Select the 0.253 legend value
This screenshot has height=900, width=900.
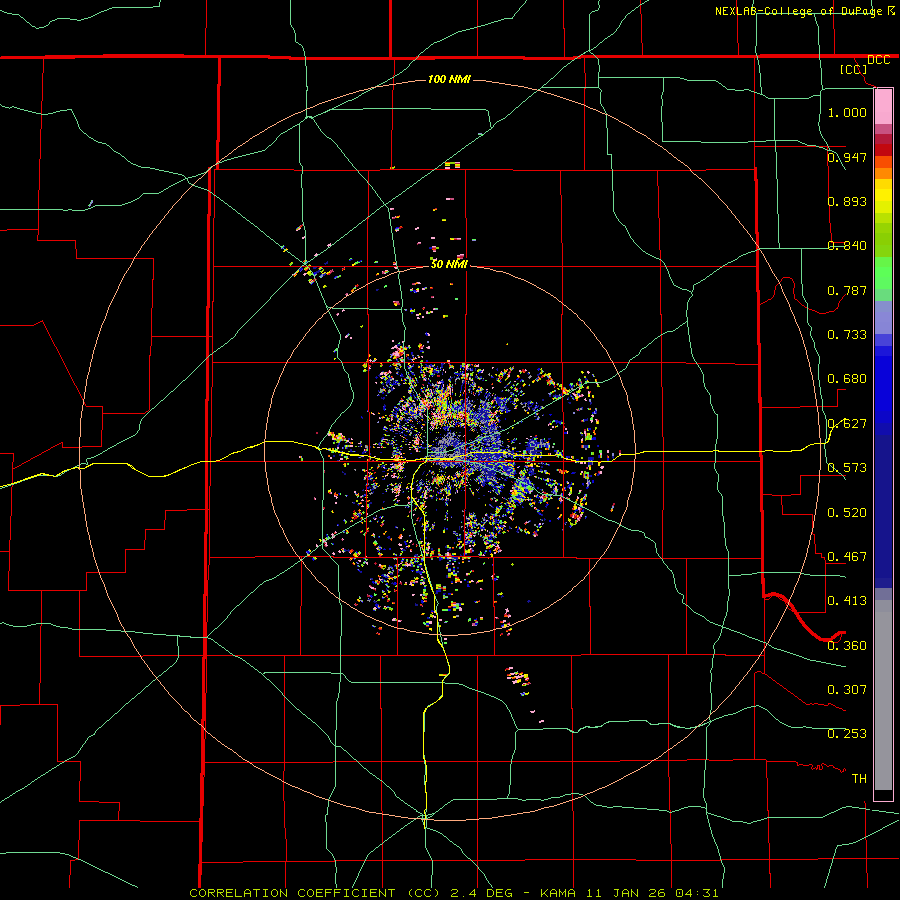pyautogui.click(x=847, y=734)
